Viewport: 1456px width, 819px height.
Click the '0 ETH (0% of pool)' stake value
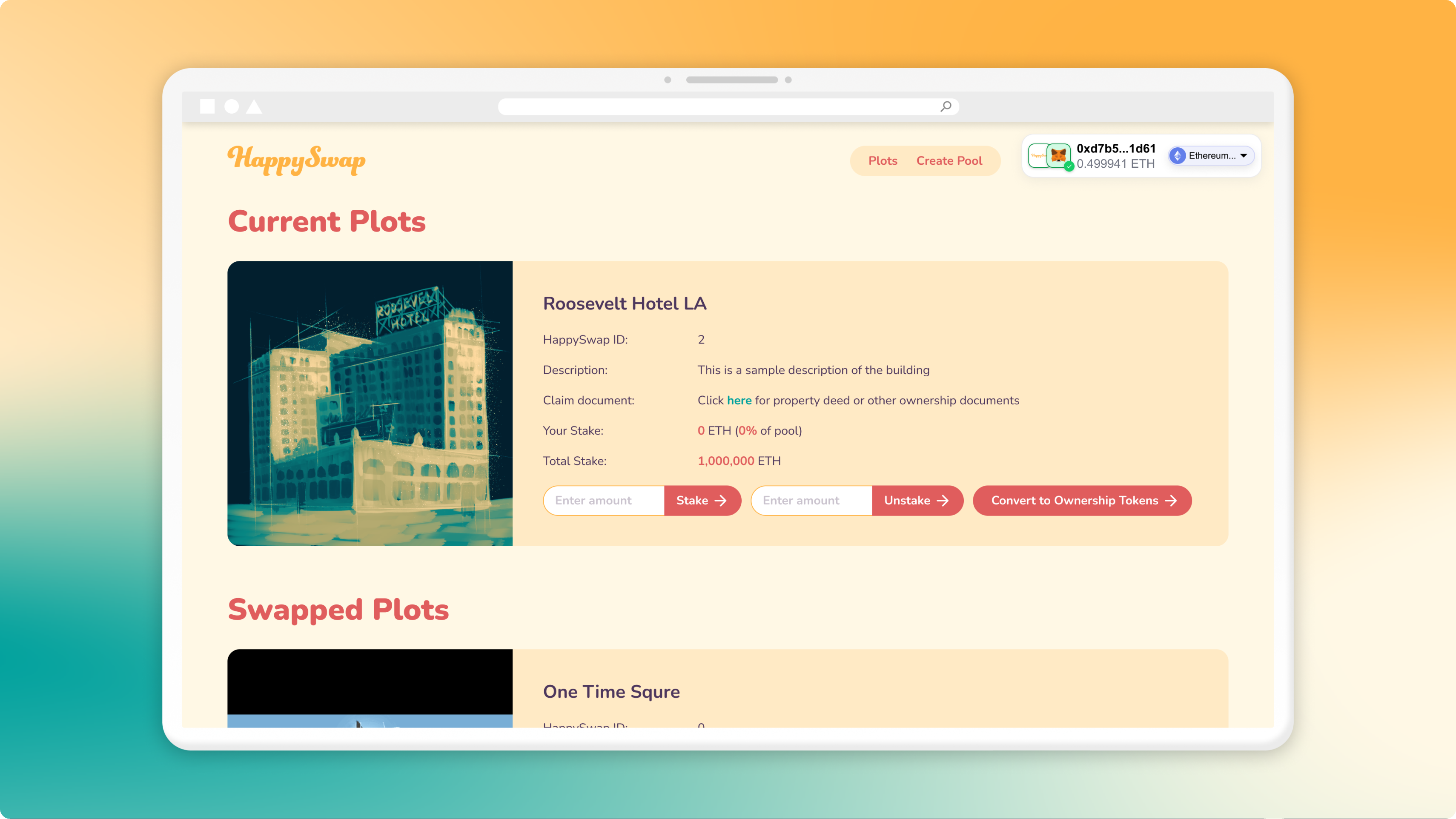coord(749,431)
